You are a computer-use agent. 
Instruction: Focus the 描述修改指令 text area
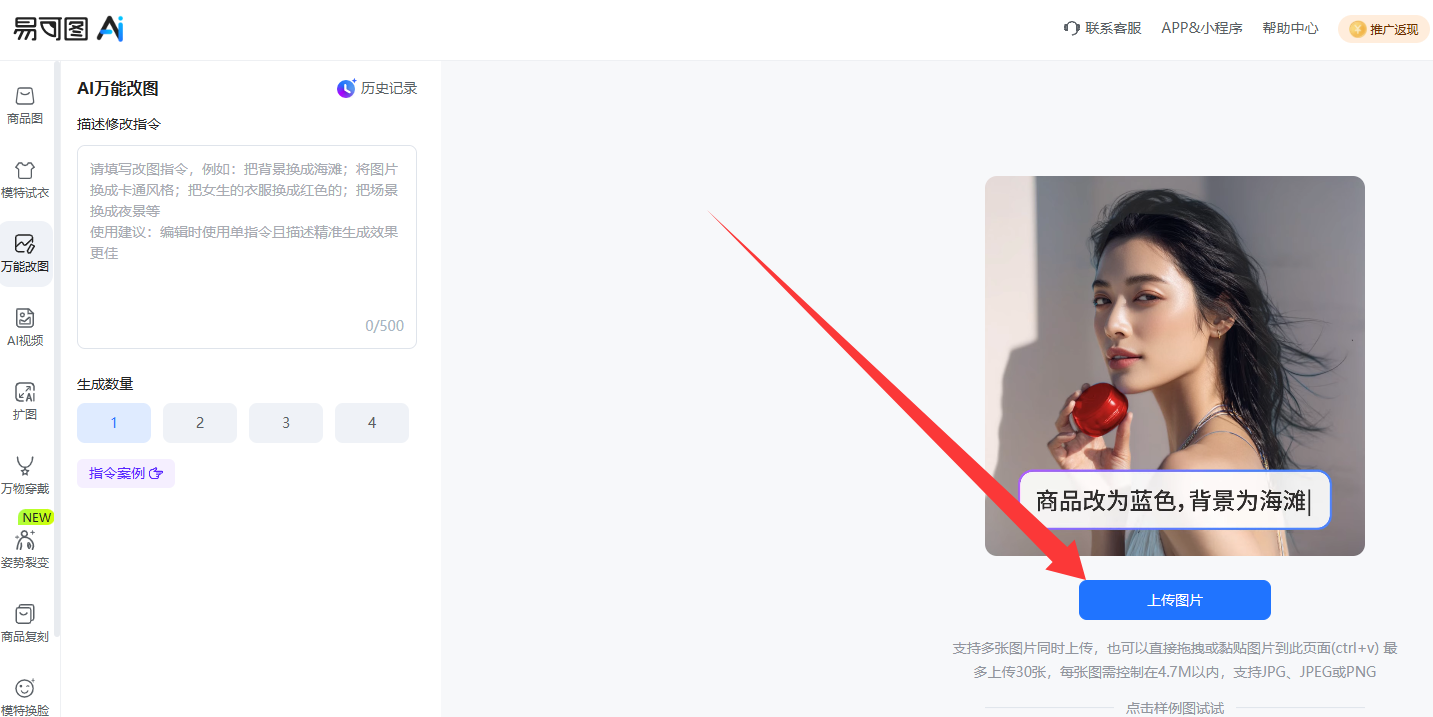click(247, 247)
